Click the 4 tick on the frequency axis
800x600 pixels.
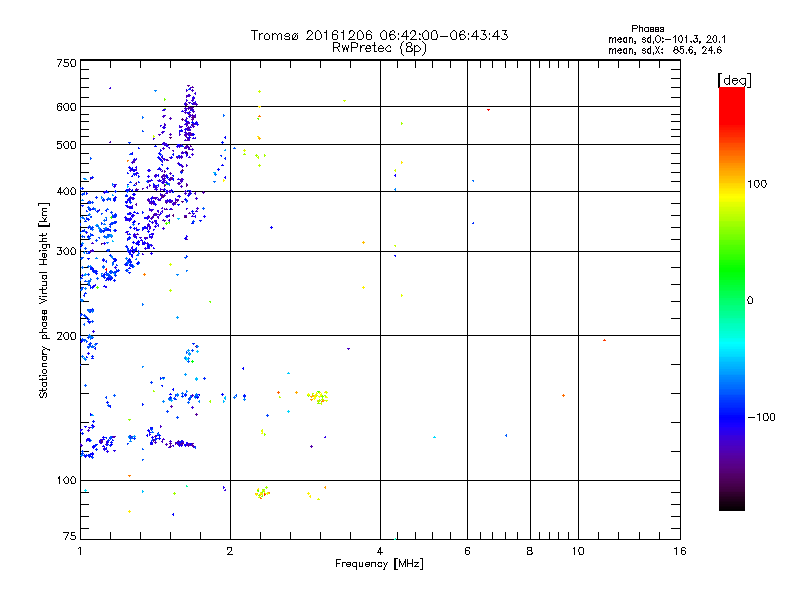point(380,551)
